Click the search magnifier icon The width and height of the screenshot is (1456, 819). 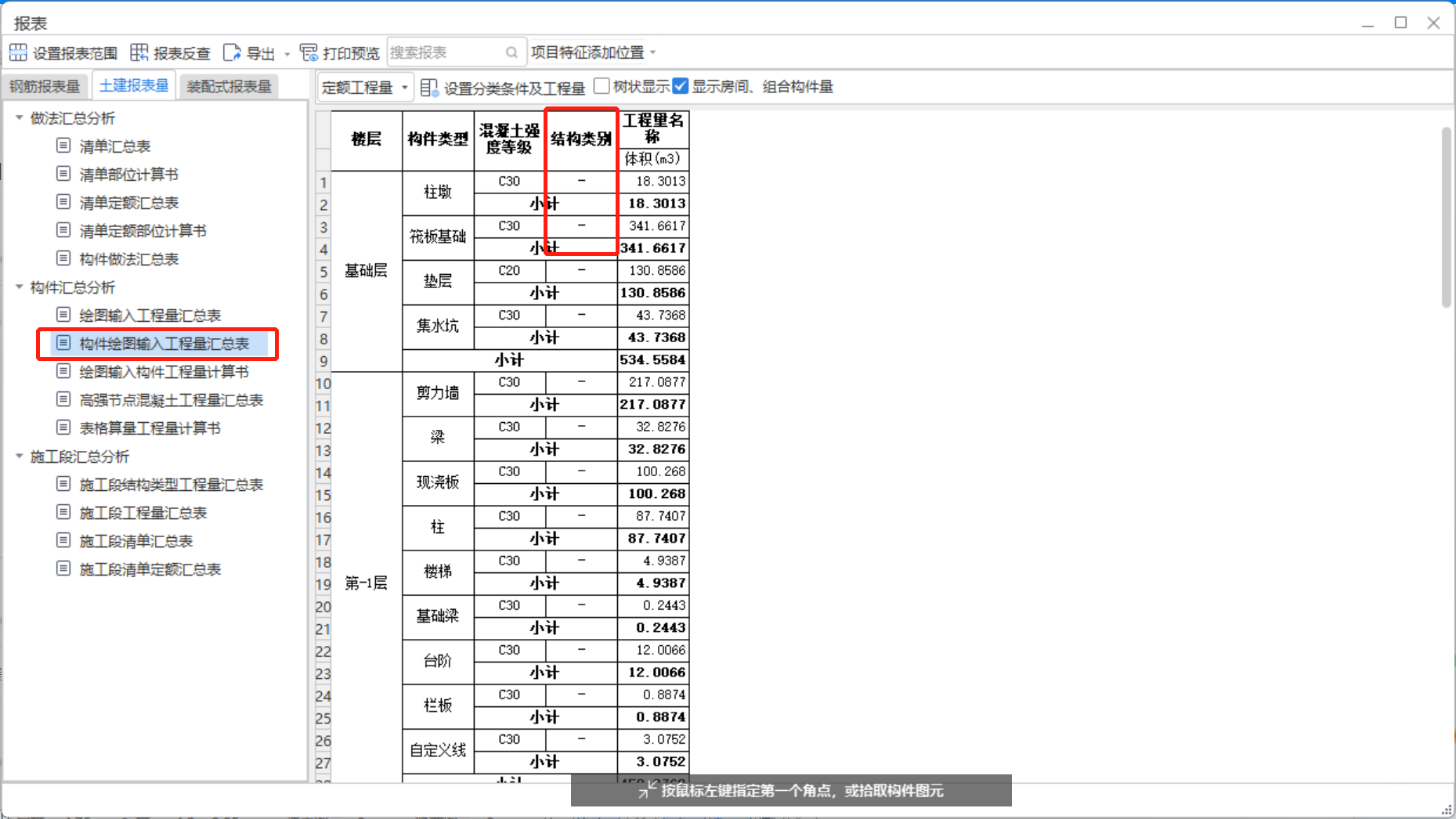(x=511, y=52)
